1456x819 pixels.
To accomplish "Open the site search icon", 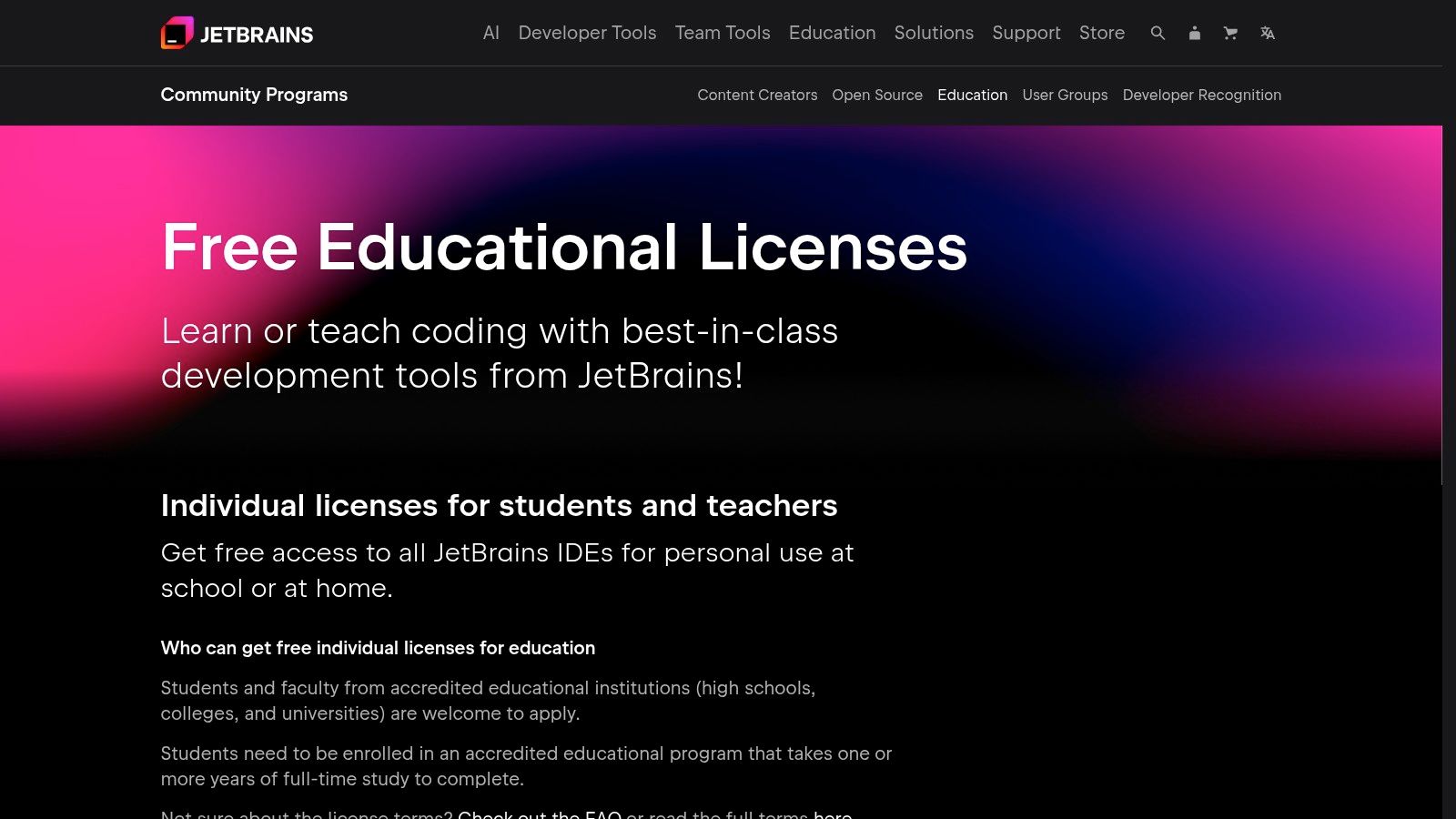I will [1158, 33].
